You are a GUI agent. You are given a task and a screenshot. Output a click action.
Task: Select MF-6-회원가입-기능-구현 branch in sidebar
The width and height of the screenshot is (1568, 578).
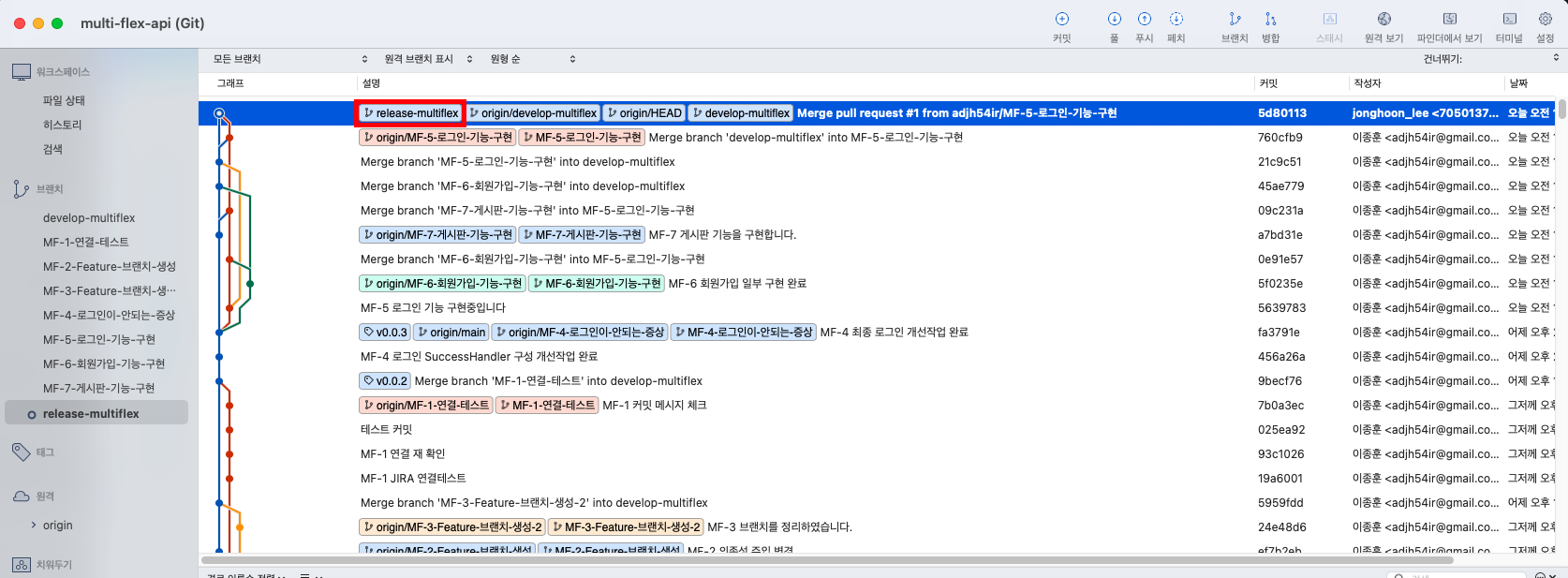point(104,364)
